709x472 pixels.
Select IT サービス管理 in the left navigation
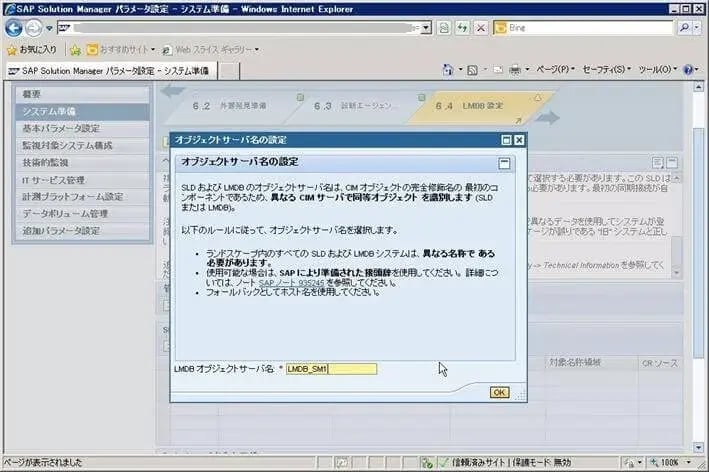[82, 180]
